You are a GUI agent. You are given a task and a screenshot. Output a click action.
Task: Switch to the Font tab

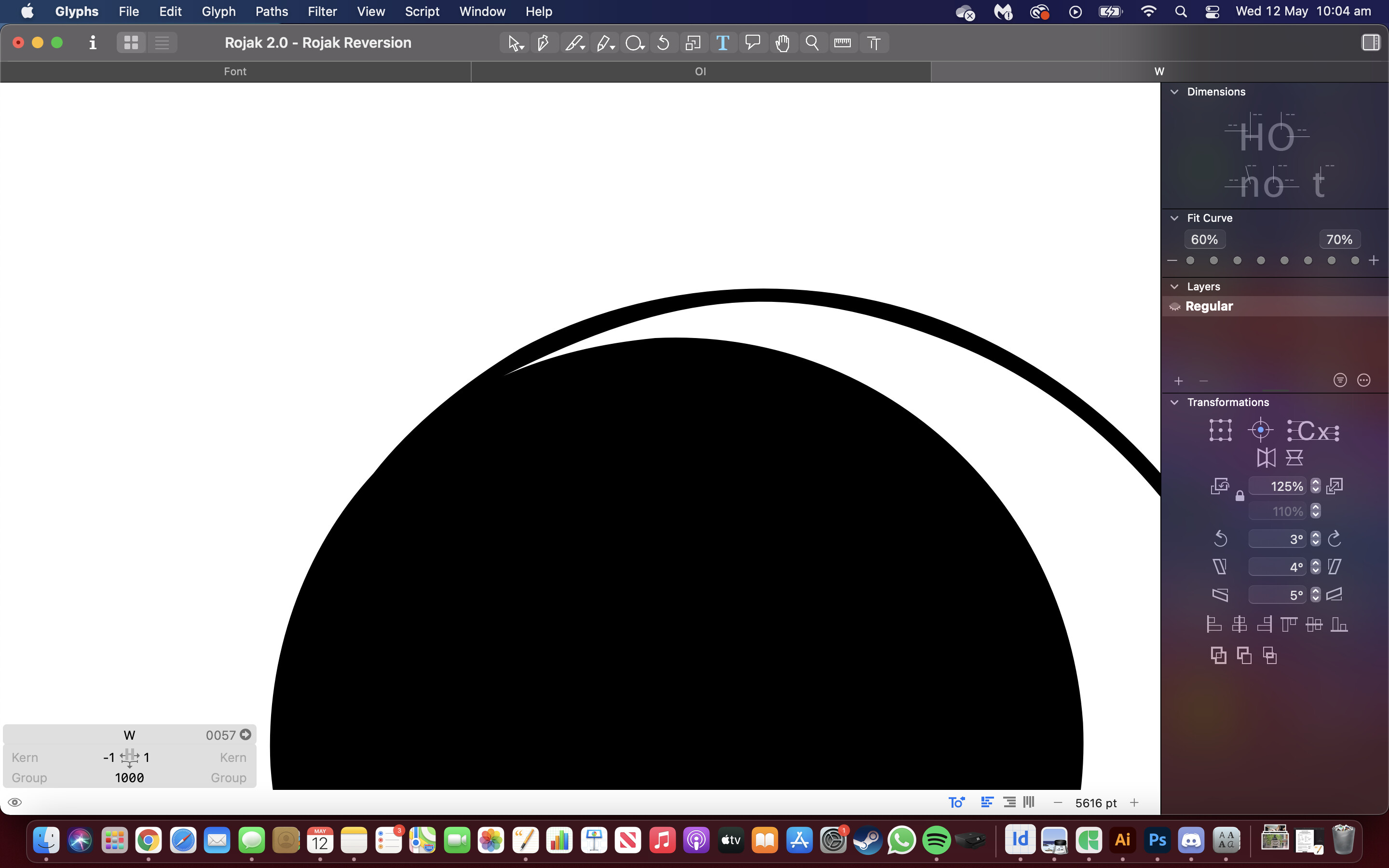[235, 71]
